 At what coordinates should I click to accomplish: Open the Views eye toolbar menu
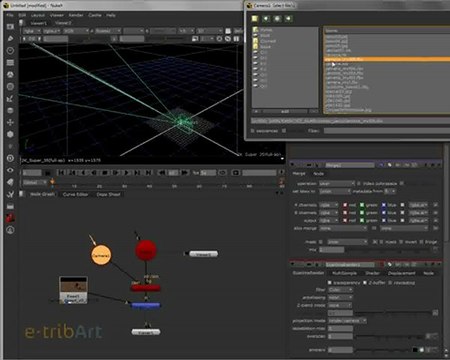[x=10, y=170]
